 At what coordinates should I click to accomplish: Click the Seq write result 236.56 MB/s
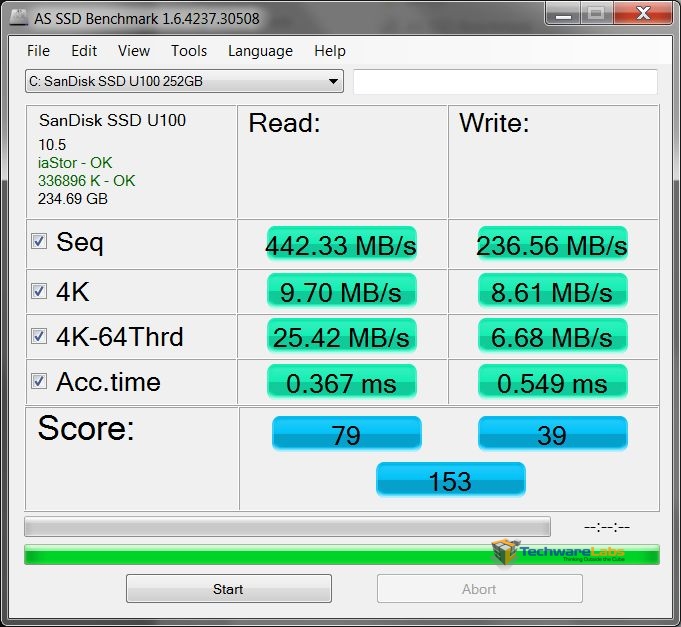click(x=553, y=244)
